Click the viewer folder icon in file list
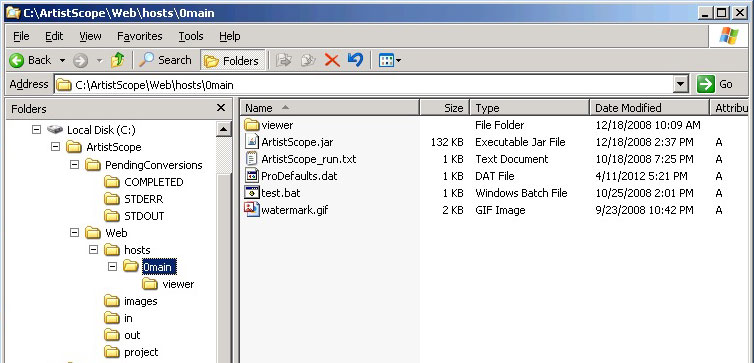 click(x=251, y=125)
